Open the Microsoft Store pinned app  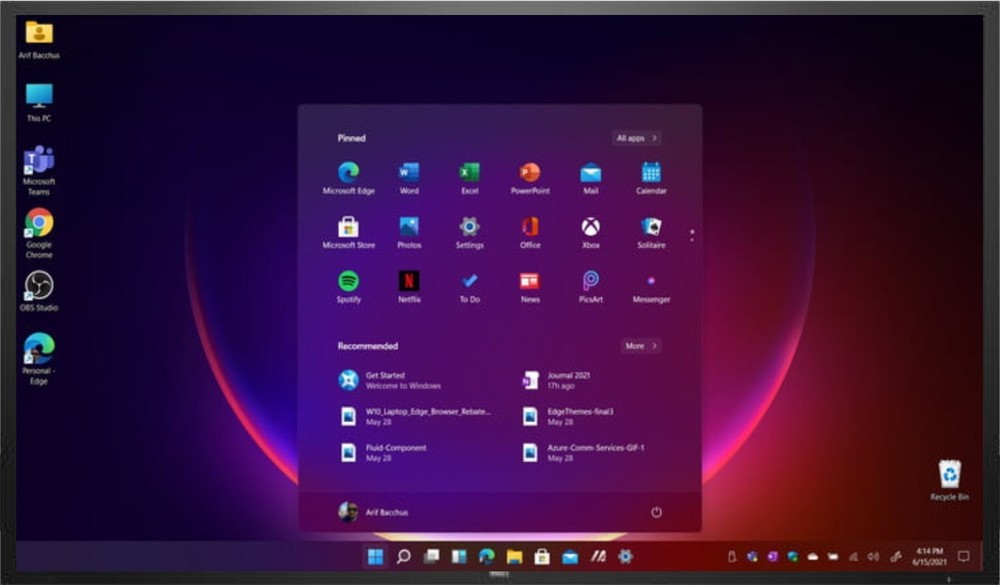point(348,228)
